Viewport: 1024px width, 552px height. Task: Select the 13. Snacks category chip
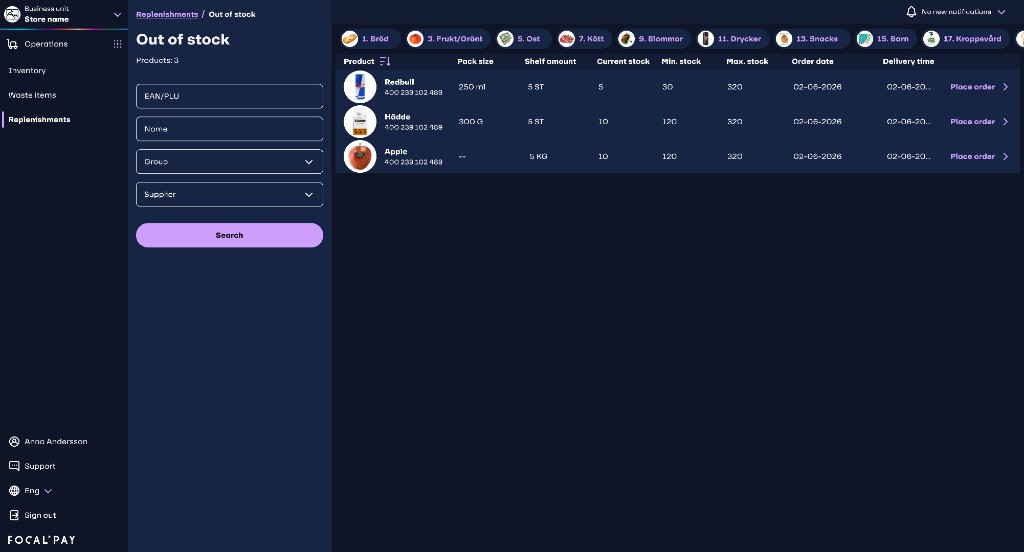pyautogui.click(x=812, y=39)
